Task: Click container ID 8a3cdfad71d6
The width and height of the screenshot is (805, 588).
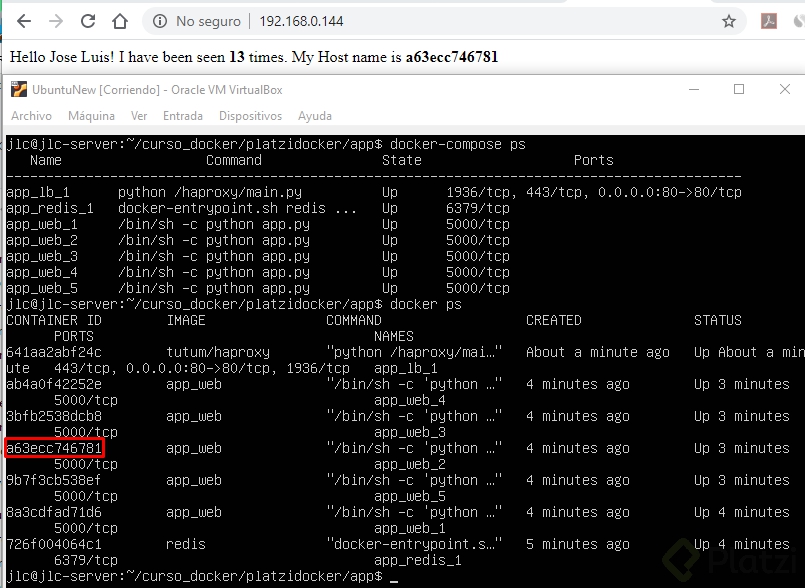Action: [x=54, y=512]
